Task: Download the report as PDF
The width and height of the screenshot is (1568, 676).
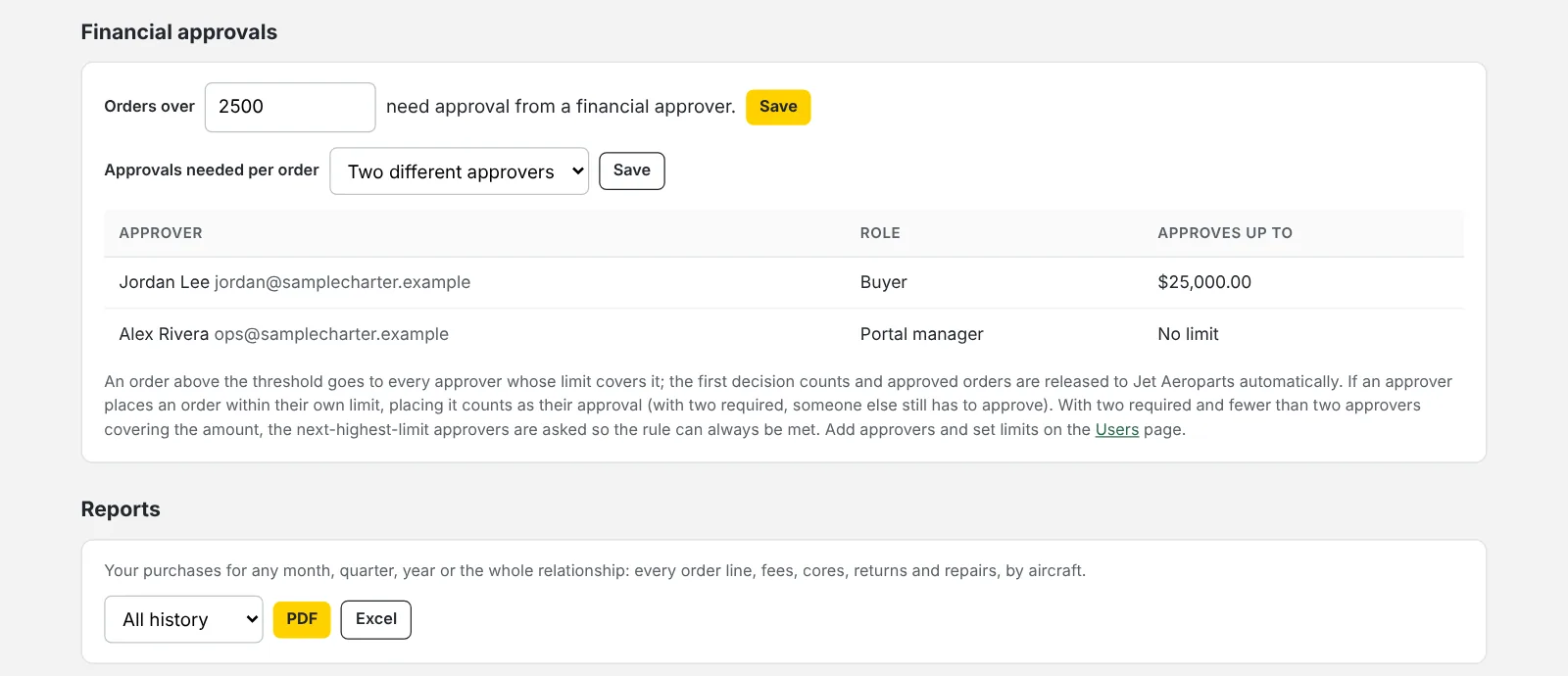Action: tap(302, 619)
